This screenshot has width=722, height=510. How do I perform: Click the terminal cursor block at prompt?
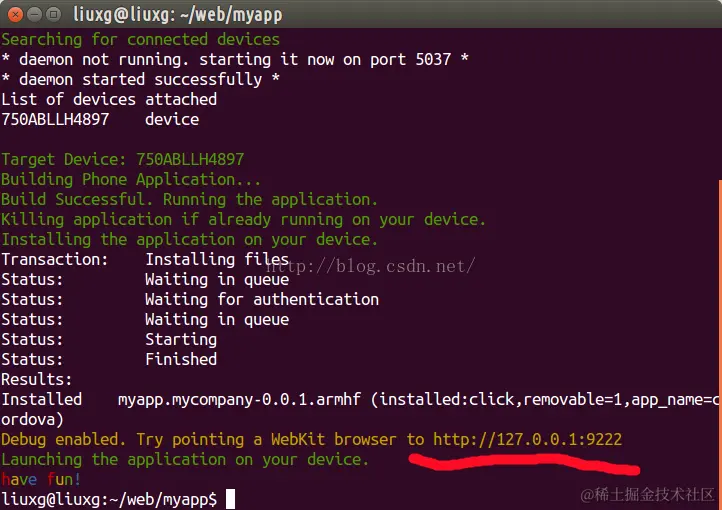pos(230,499)
